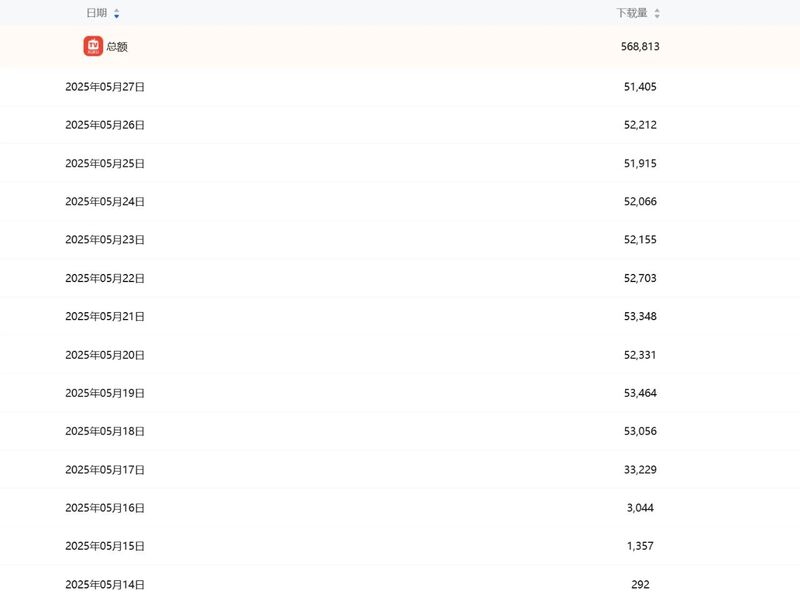Click the 日期 column header text

96,13
